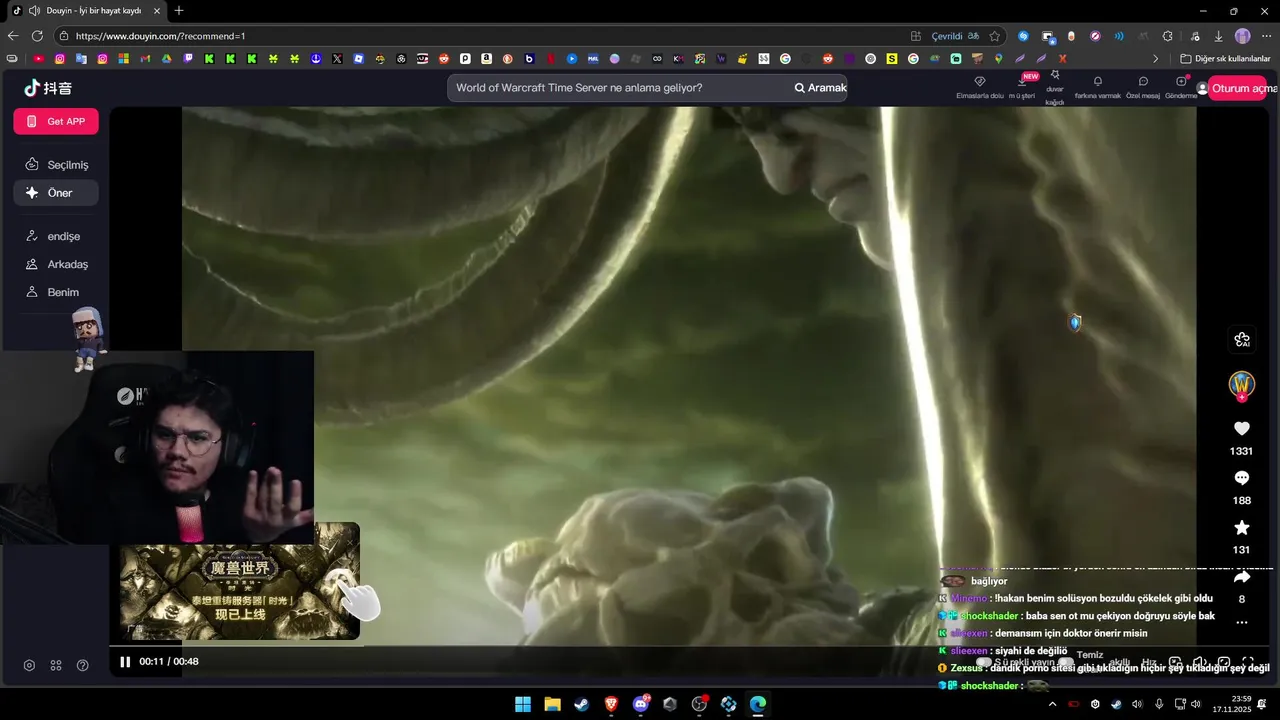Image resolution: width=1280 pixels, height=720 pixels.
Task: Open the endişe sidebar item
Action: (x=56, y=236)
